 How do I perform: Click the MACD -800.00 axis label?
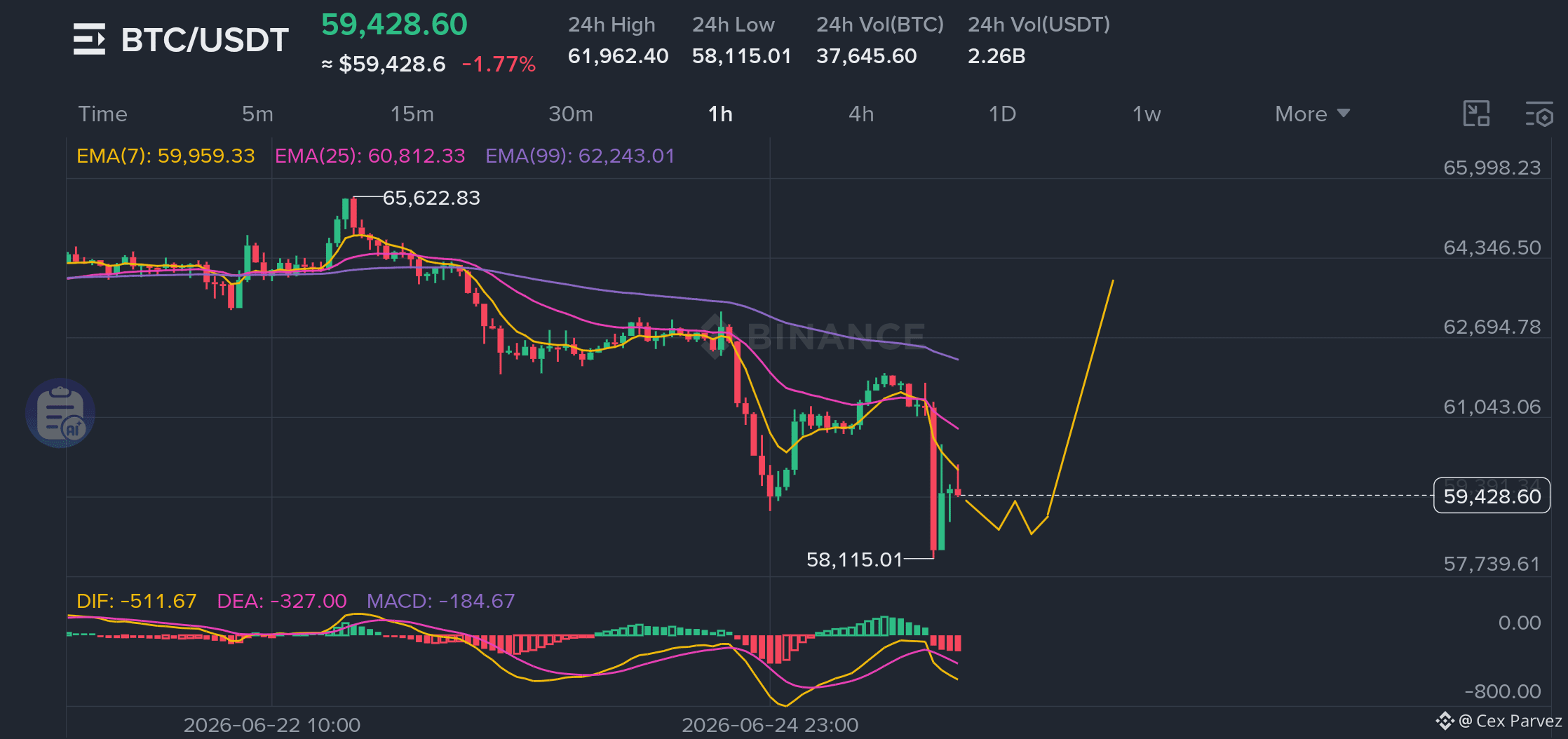pyautogui.click(x=1503, y=691)
